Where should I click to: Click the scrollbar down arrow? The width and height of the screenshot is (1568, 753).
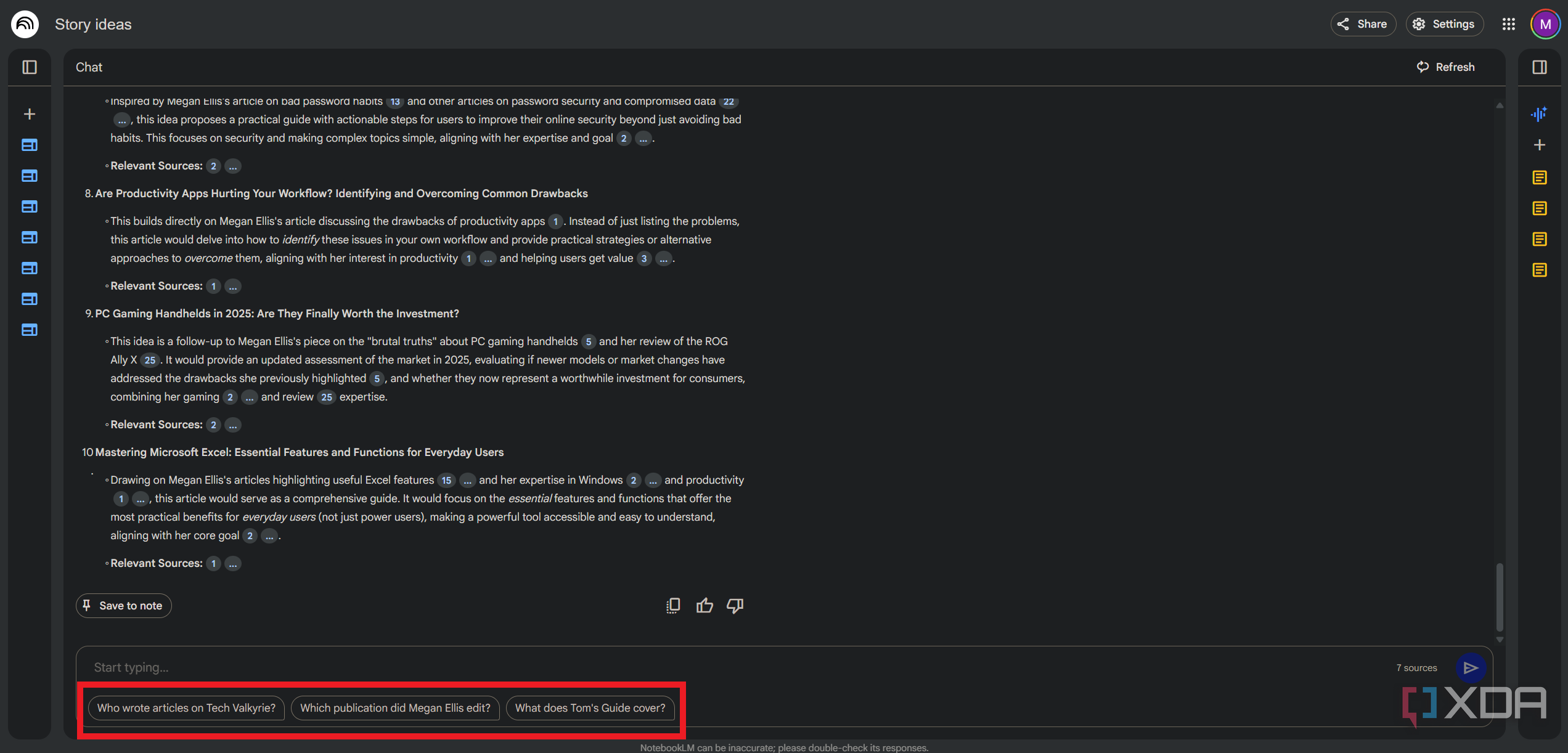point(1499,640)
